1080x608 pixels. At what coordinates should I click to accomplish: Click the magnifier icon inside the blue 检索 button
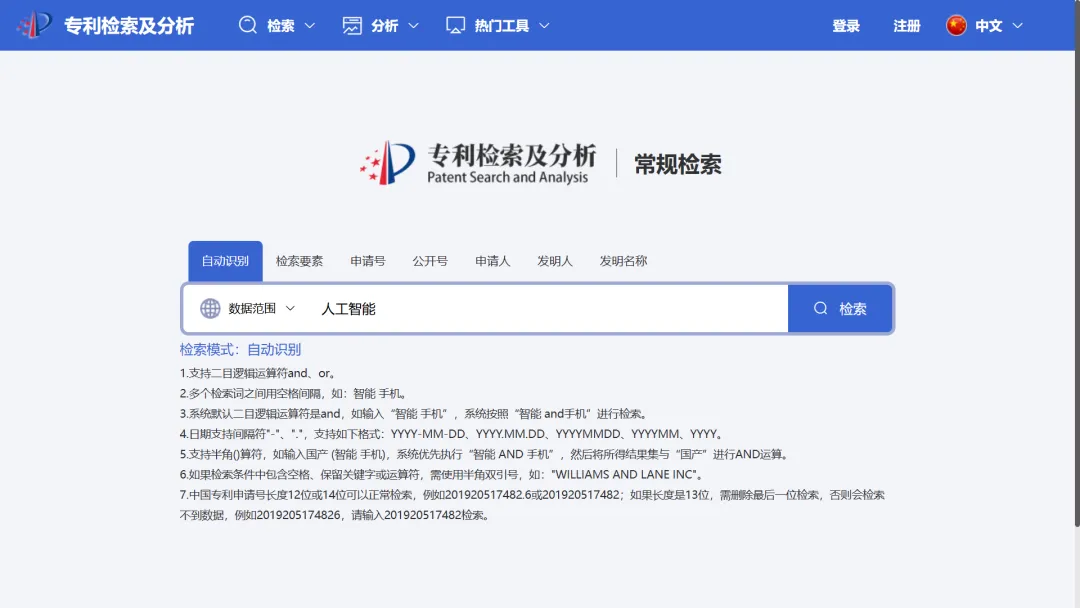pos(820,308)
